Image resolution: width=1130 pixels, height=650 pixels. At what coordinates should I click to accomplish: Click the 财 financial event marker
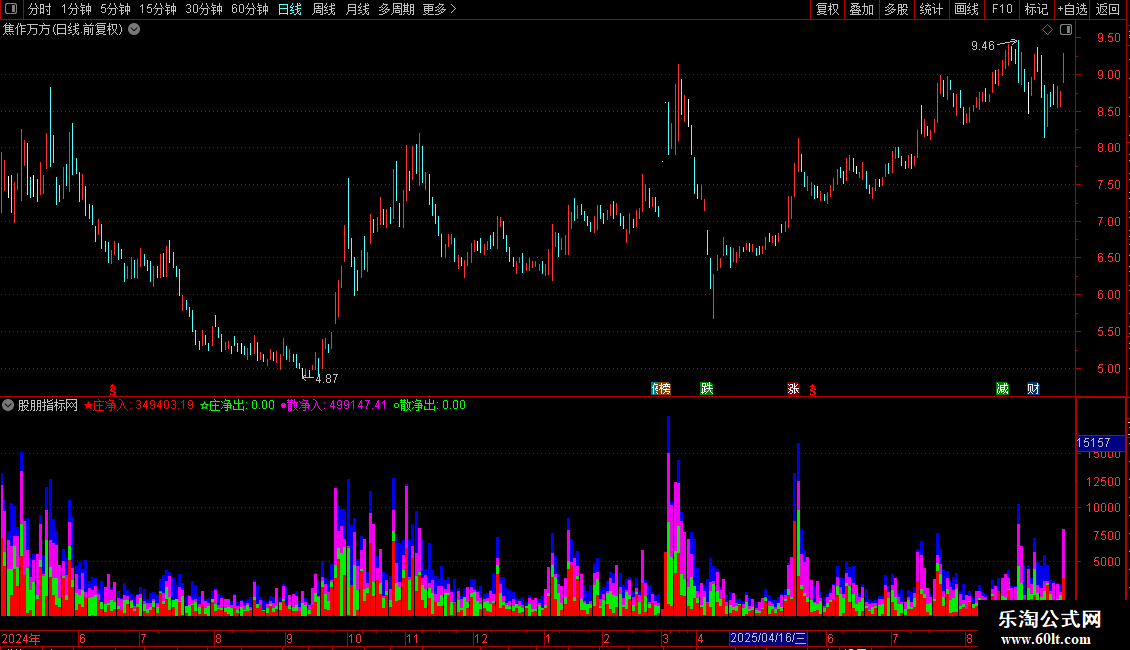(1033, 388)
